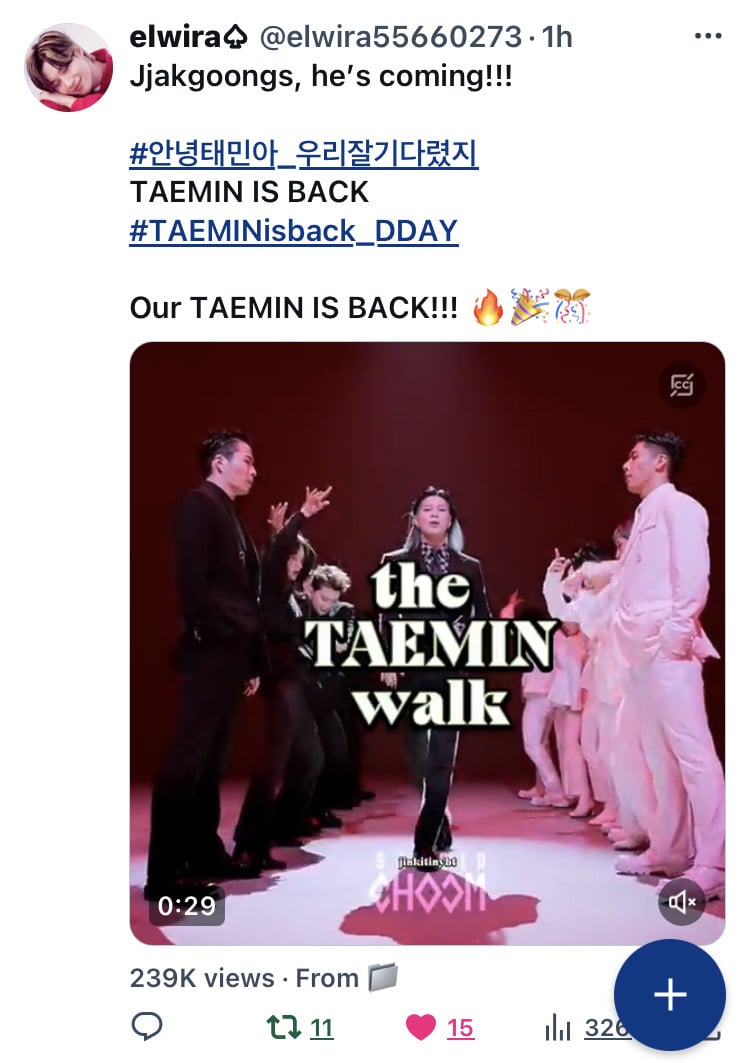750x1063 pixels.
Task: Unmute video with the speaker icon
Action: pyautogui.click(x=682, y=901)
